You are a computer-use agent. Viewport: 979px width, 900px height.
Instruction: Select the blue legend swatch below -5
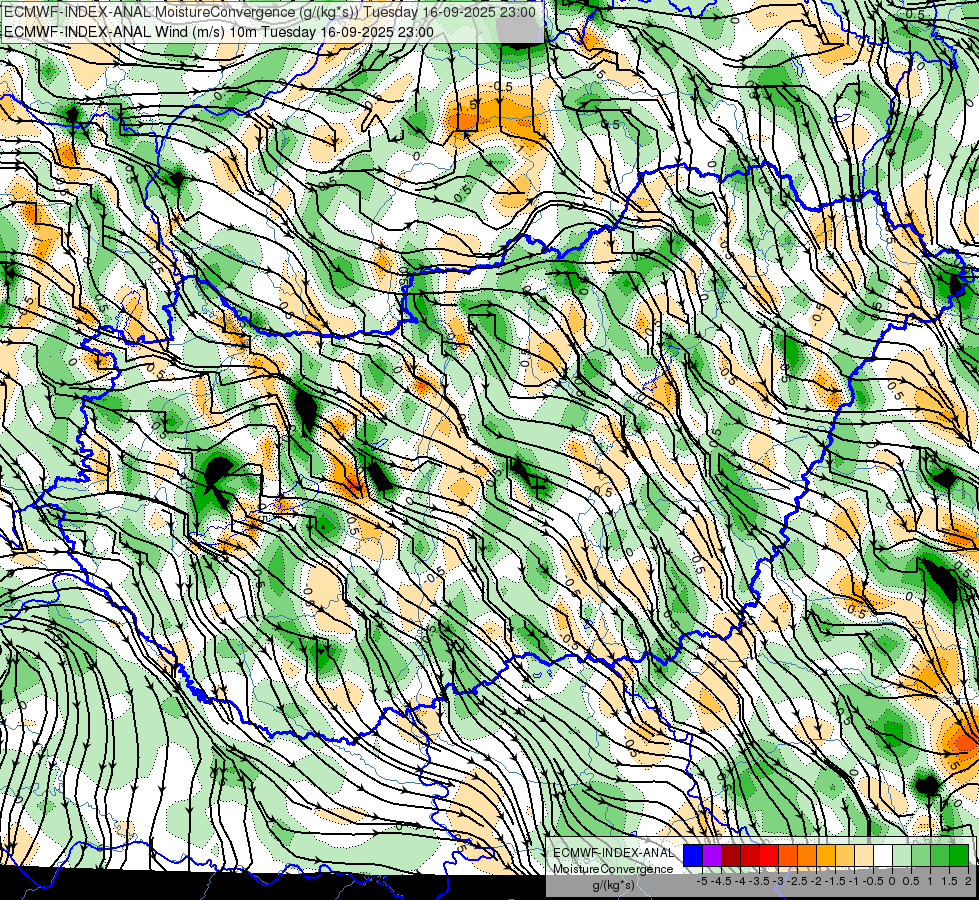coord(693,856)
